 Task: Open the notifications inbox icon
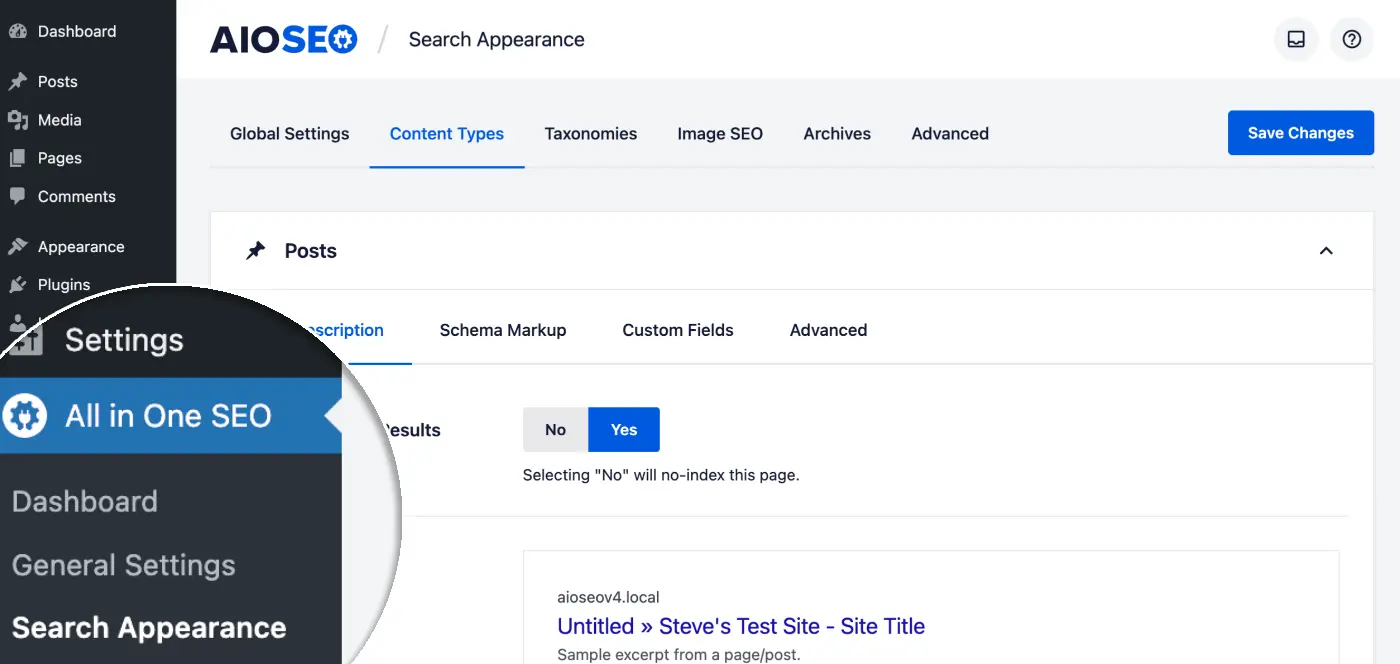tap(1296, 40)
